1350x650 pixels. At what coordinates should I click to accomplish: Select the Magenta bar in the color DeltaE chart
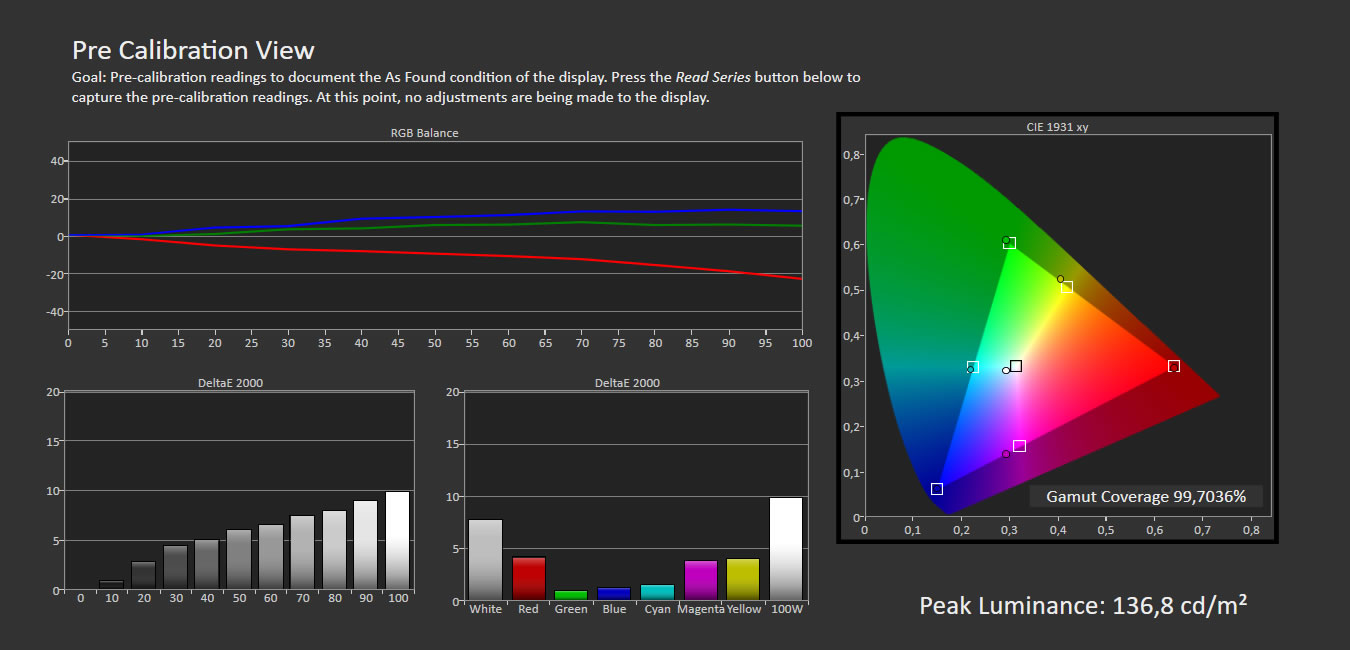pos(701,581)
